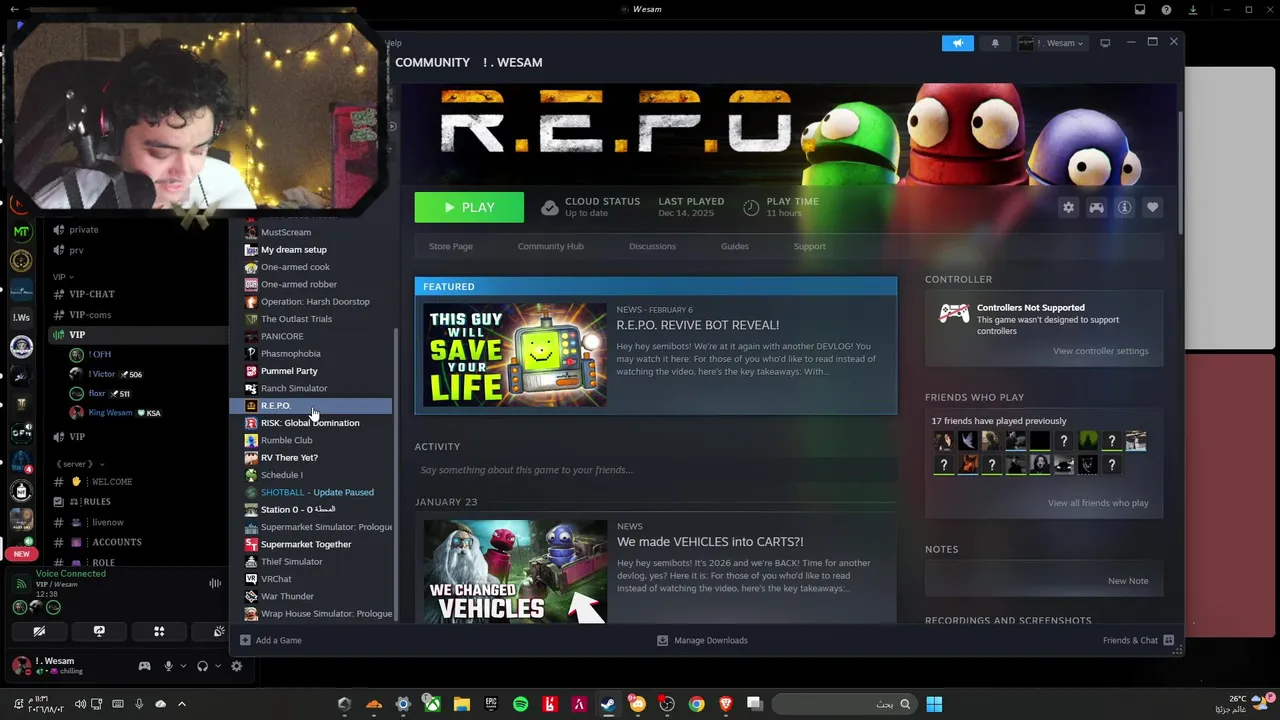The image size is (1280, 720).
Task: Open Manage Downloads
Action: tap(702, 640)
